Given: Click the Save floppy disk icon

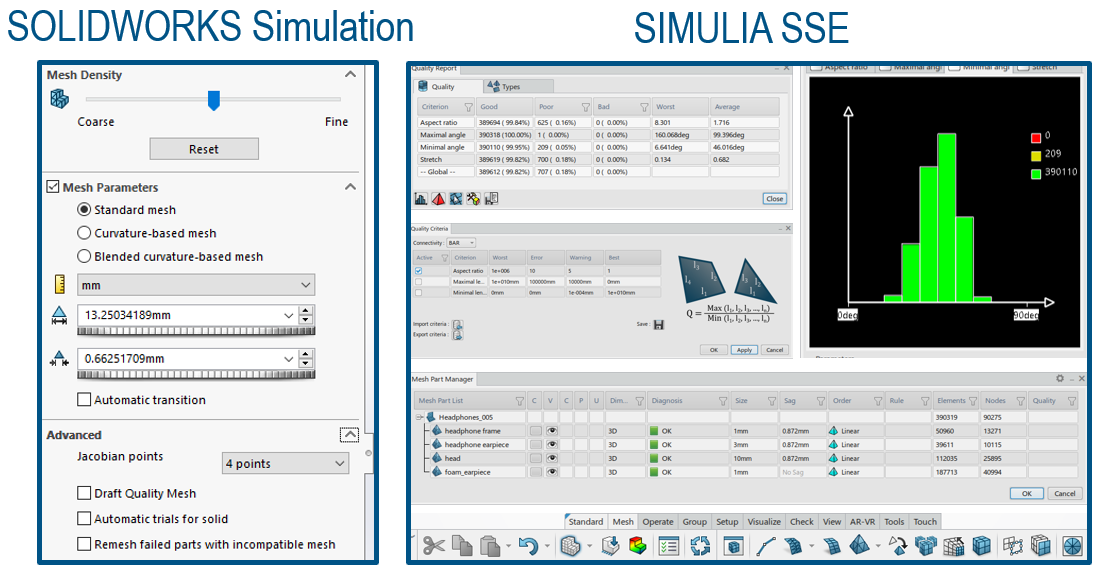Looking at the screenshot, I should [658, 324].
